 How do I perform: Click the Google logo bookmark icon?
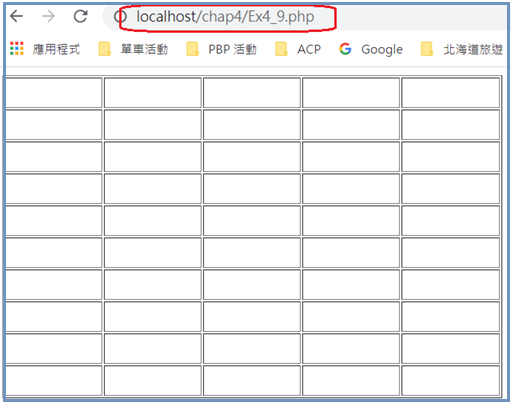(345, 49)
